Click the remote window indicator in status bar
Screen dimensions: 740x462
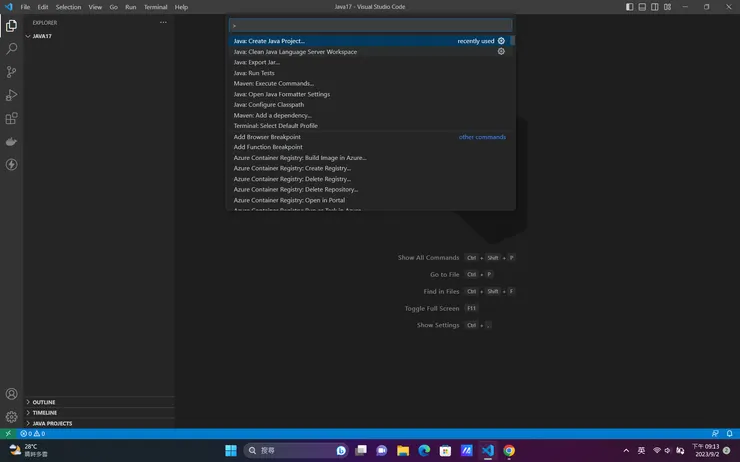point(8,434)
